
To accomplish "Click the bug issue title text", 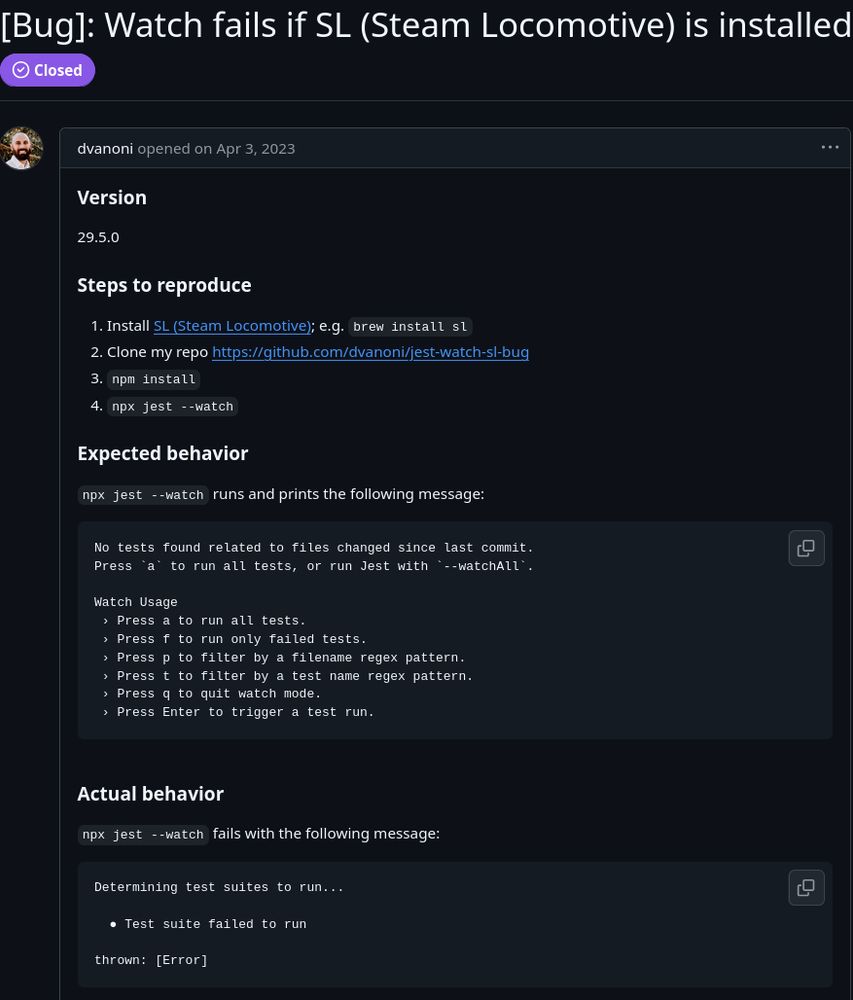I will point(426,24).
